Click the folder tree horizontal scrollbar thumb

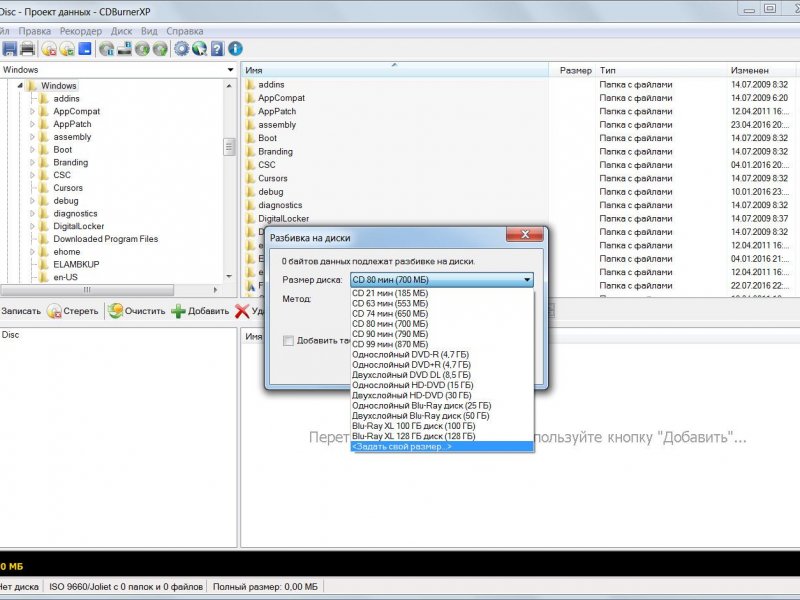(x=87, y=290)
